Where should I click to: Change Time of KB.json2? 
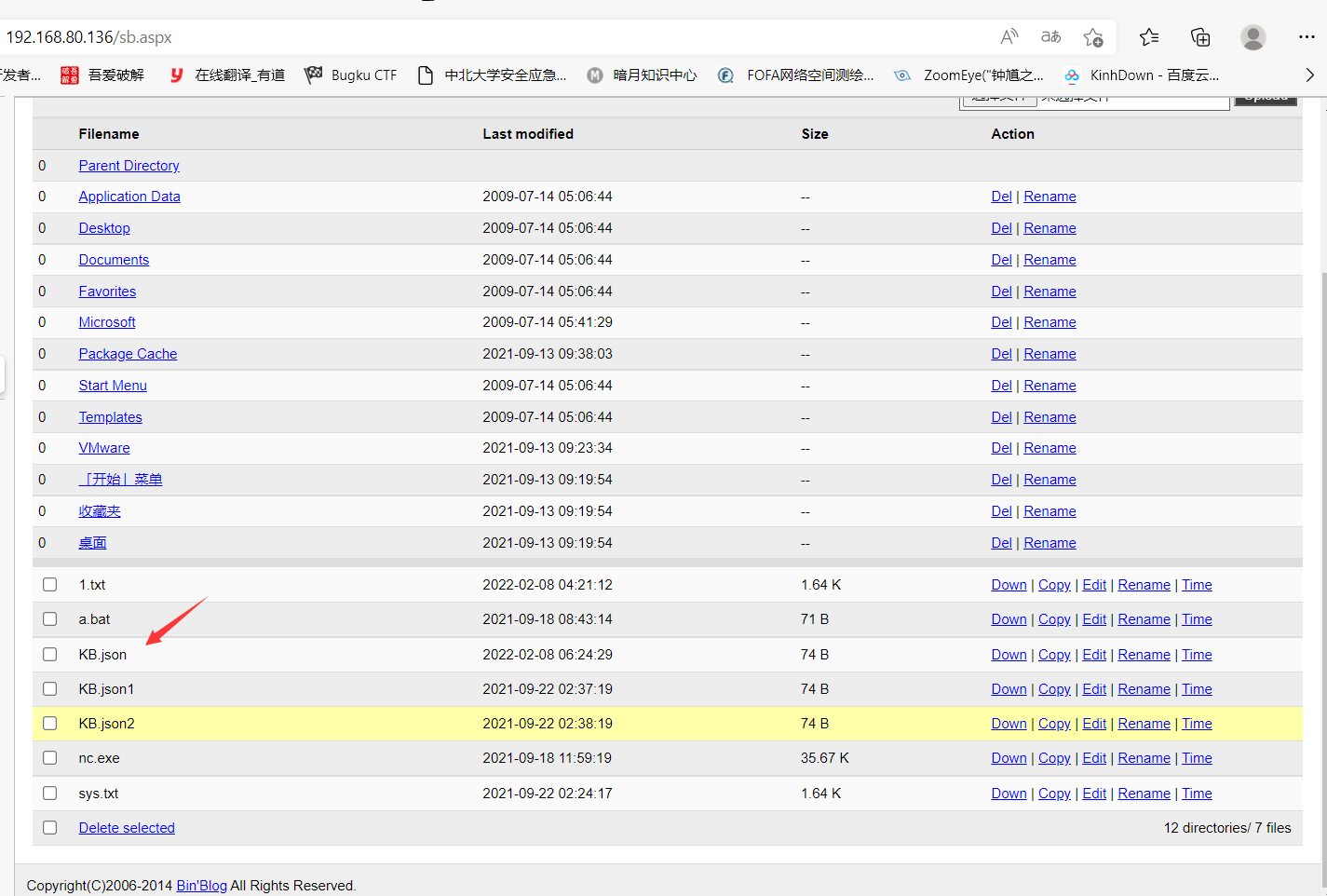[1197, 724]
